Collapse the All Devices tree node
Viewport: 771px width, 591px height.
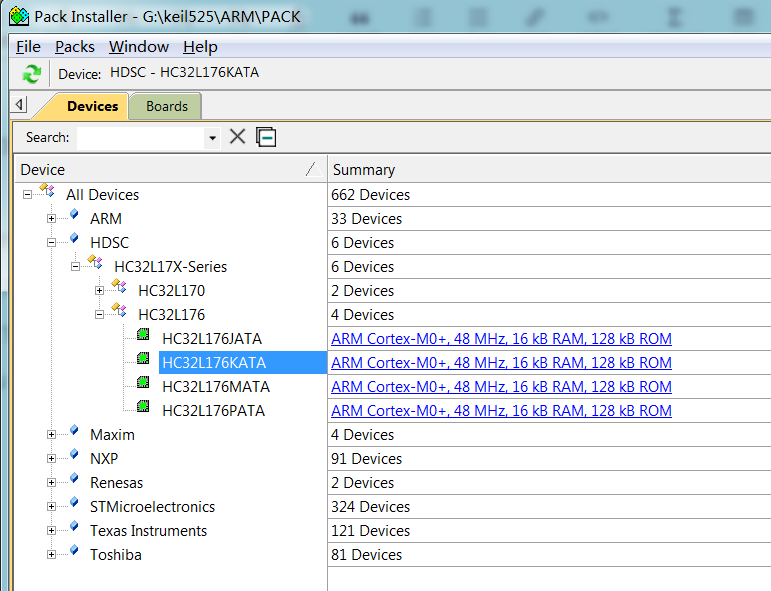pyautogui.click(x=28, y=195)
